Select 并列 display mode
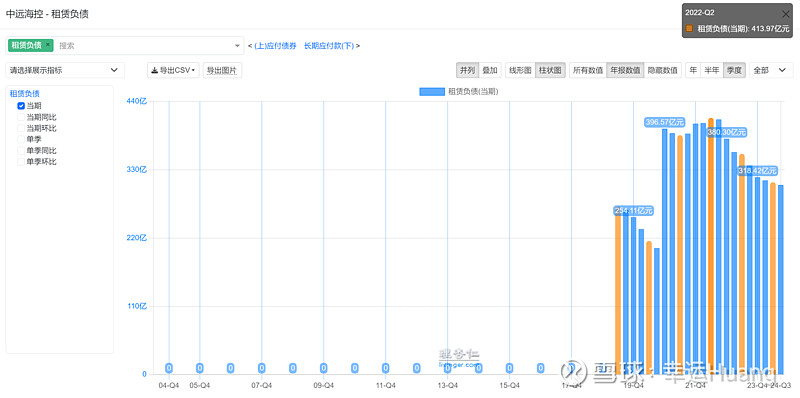This screenshot has width=800, height=398. tap(467, 70)
